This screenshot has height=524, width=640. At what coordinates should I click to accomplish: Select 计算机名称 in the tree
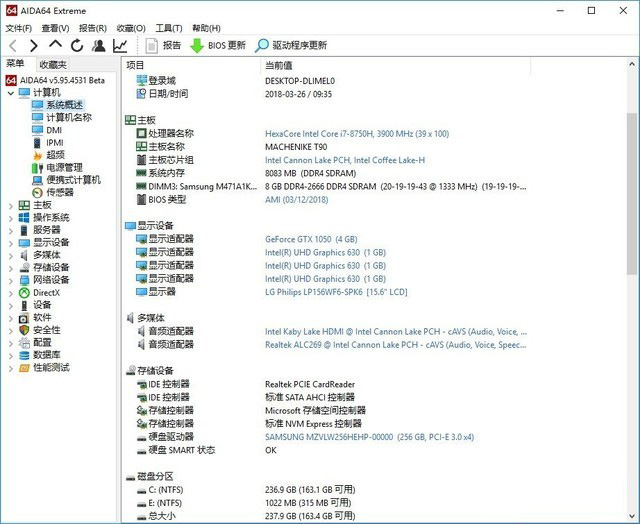[x=69, y=118]
